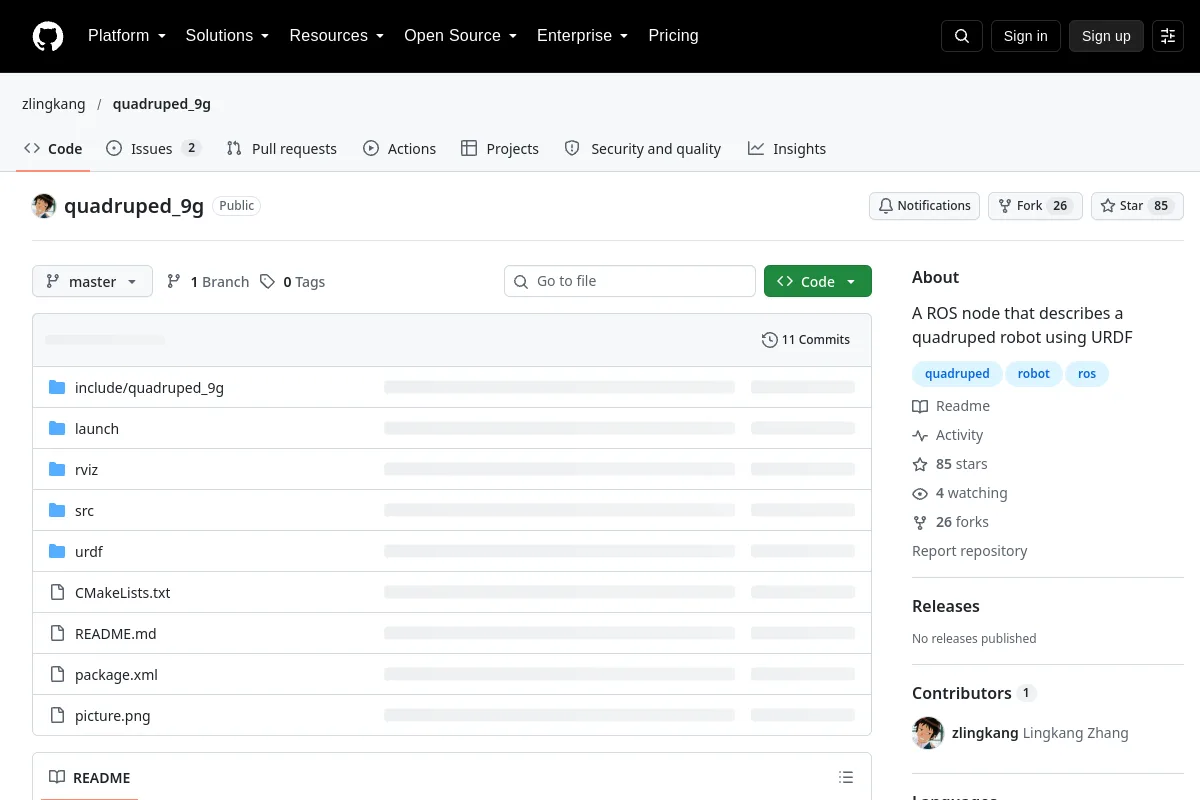Open the CMakeLists.txt file

pos(122,593)
